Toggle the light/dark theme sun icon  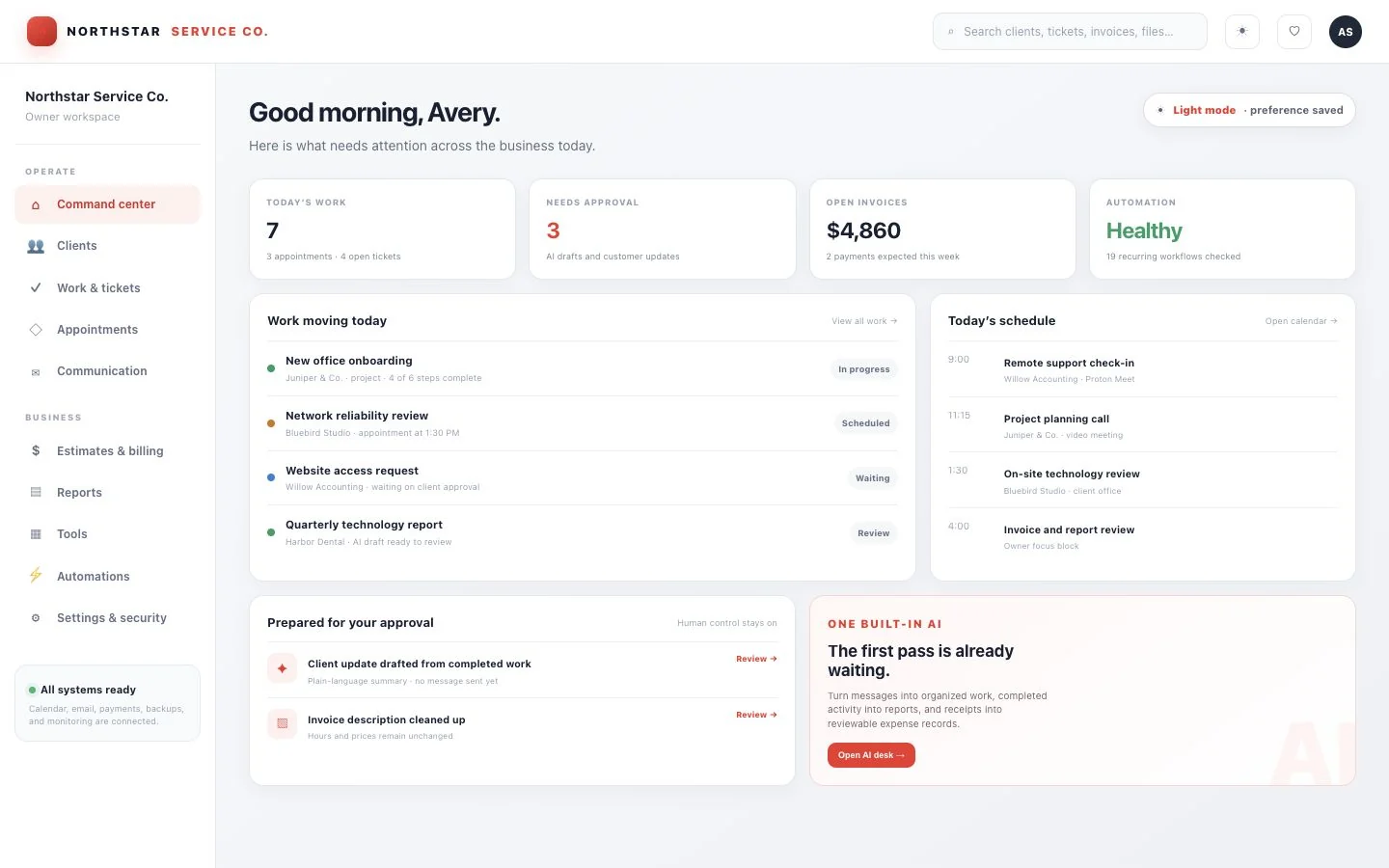click(1242, 32)
